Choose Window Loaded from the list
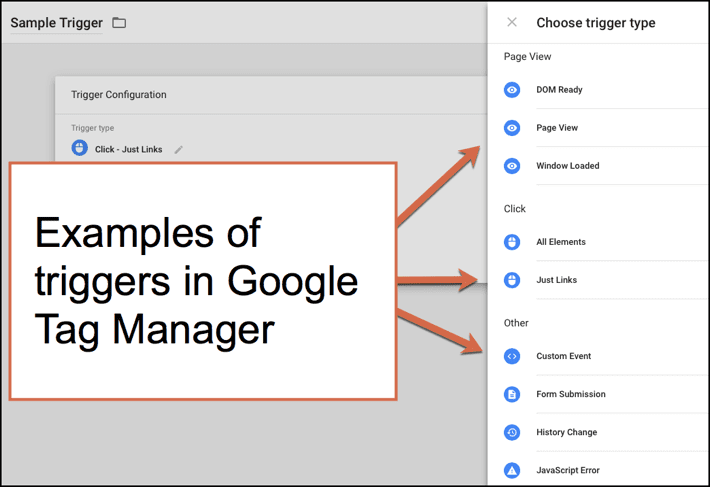Viewport: 710px width, 487px height. point(567,166)
